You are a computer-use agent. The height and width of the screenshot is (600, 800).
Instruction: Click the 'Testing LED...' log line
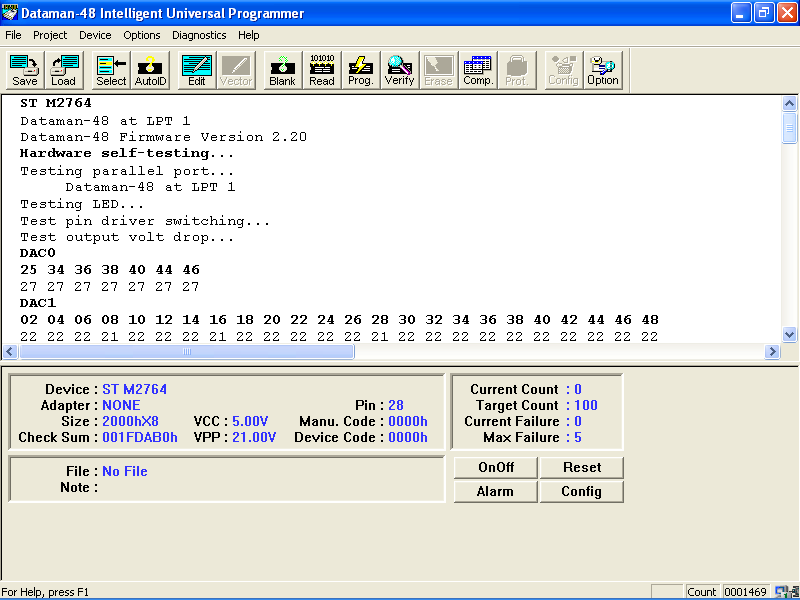(x=82, y=204)
